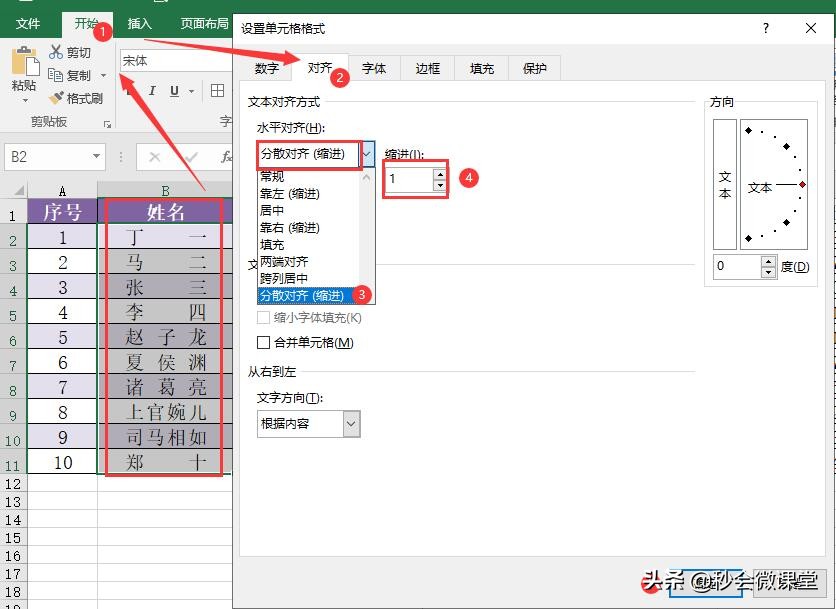
Task: Click the cell with number 10 in column A
Action: (x=62, y=462)
